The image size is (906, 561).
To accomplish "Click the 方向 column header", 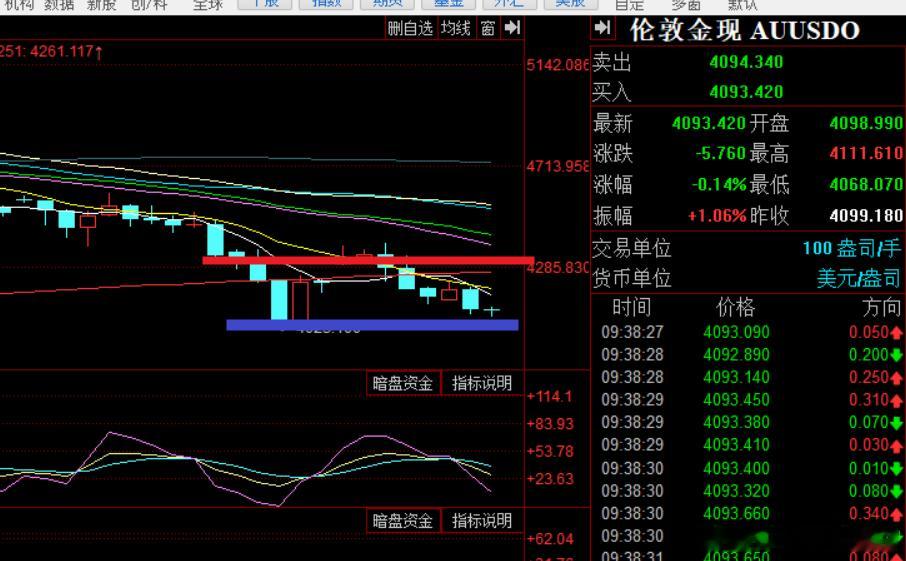I will [x=882, y=307].
